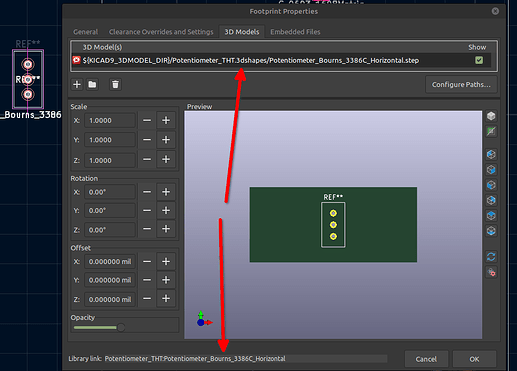The image size is (517, 371).
Task: Open 3D viewer settings gear icon
Action: 491,272
